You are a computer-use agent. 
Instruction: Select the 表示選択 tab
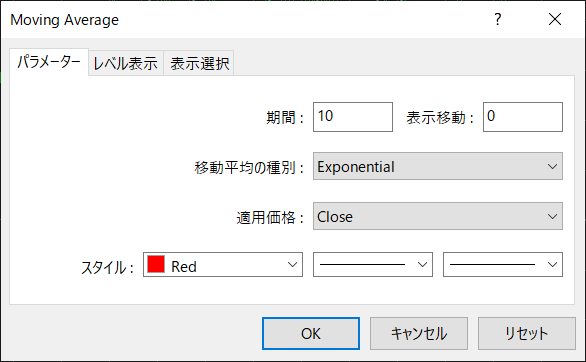(199, 63)
